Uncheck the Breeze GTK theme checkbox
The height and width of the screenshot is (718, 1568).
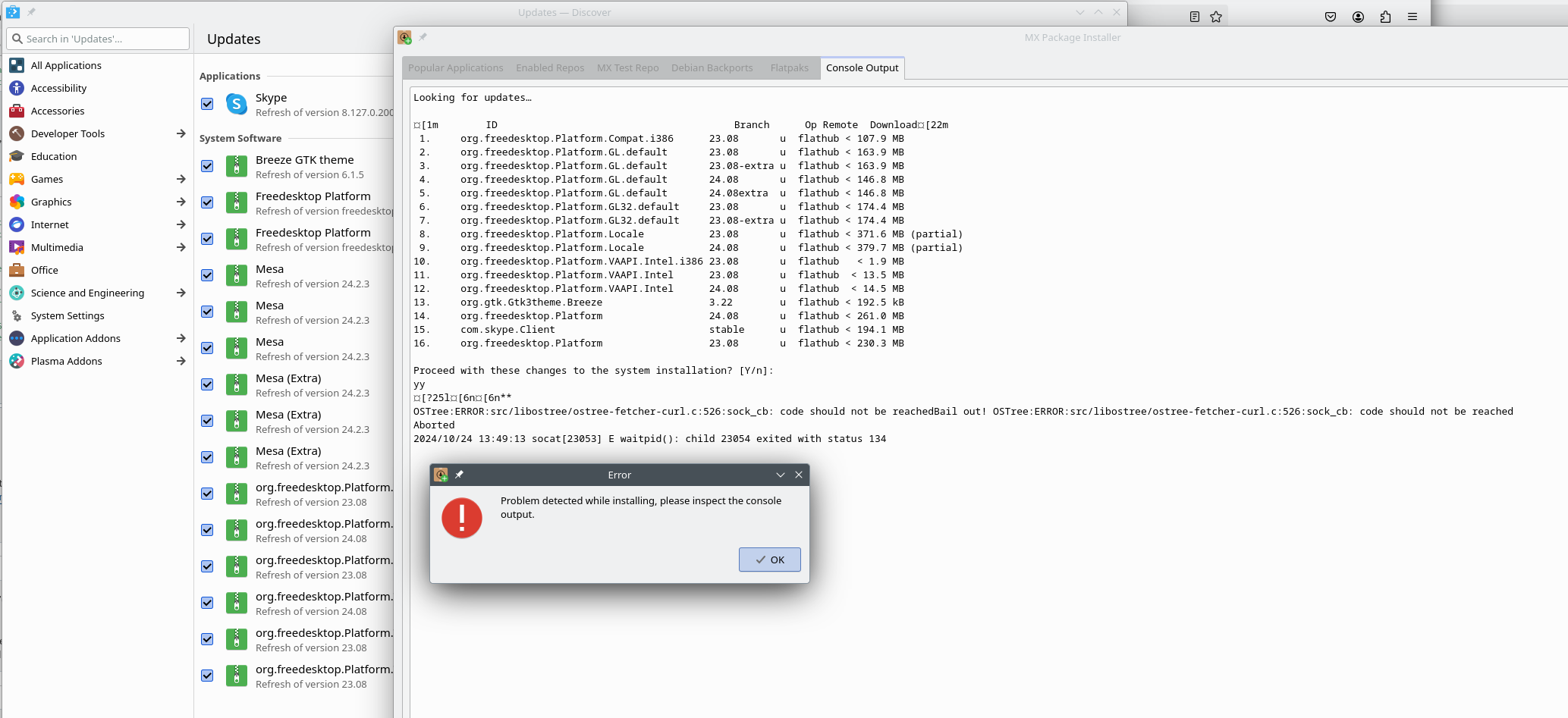207,166
